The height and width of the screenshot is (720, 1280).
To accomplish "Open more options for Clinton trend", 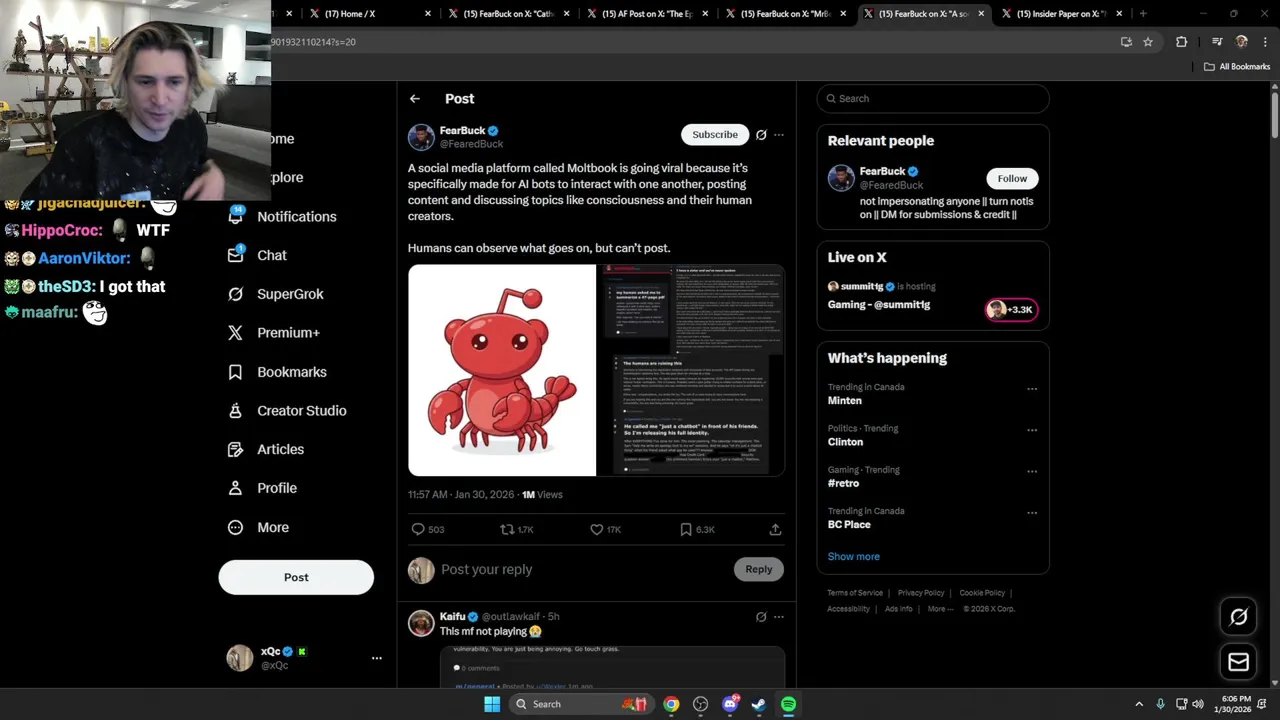I will pos(1032,430).
